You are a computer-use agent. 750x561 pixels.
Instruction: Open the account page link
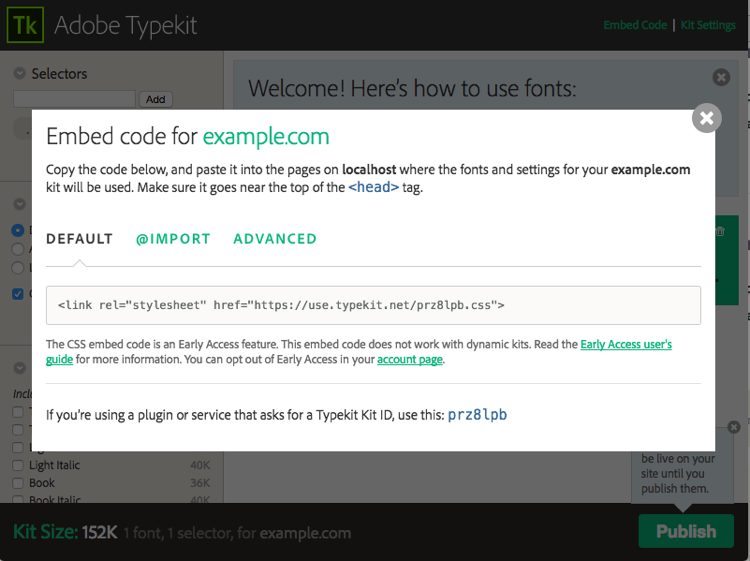[410, 359]
